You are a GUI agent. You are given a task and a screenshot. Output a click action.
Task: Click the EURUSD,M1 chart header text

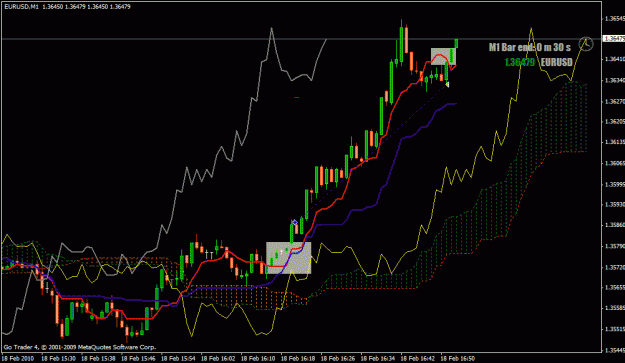22,7
